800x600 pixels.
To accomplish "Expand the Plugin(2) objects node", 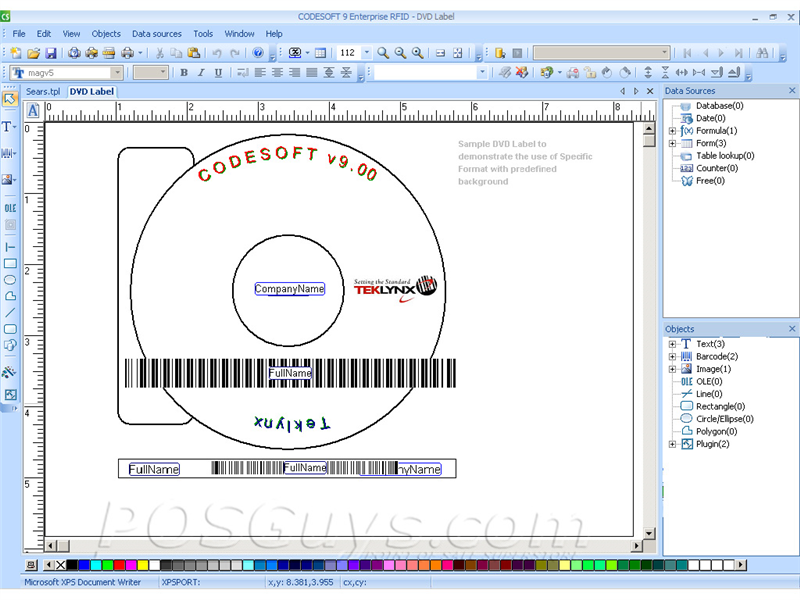I will 672,444.
